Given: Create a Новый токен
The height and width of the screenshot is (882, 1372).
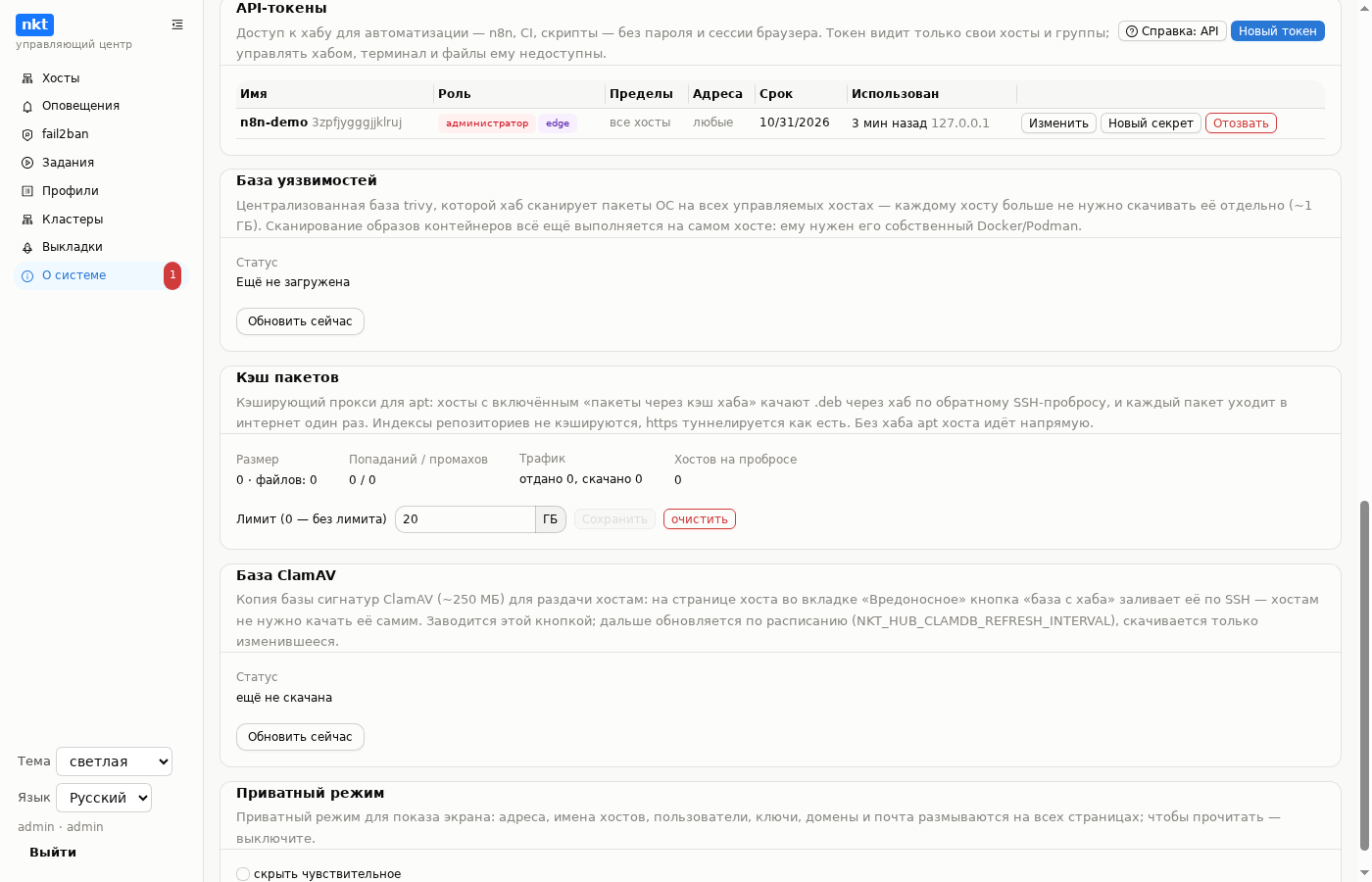Looking at the screenshot, I should (x=1278, y=31).
